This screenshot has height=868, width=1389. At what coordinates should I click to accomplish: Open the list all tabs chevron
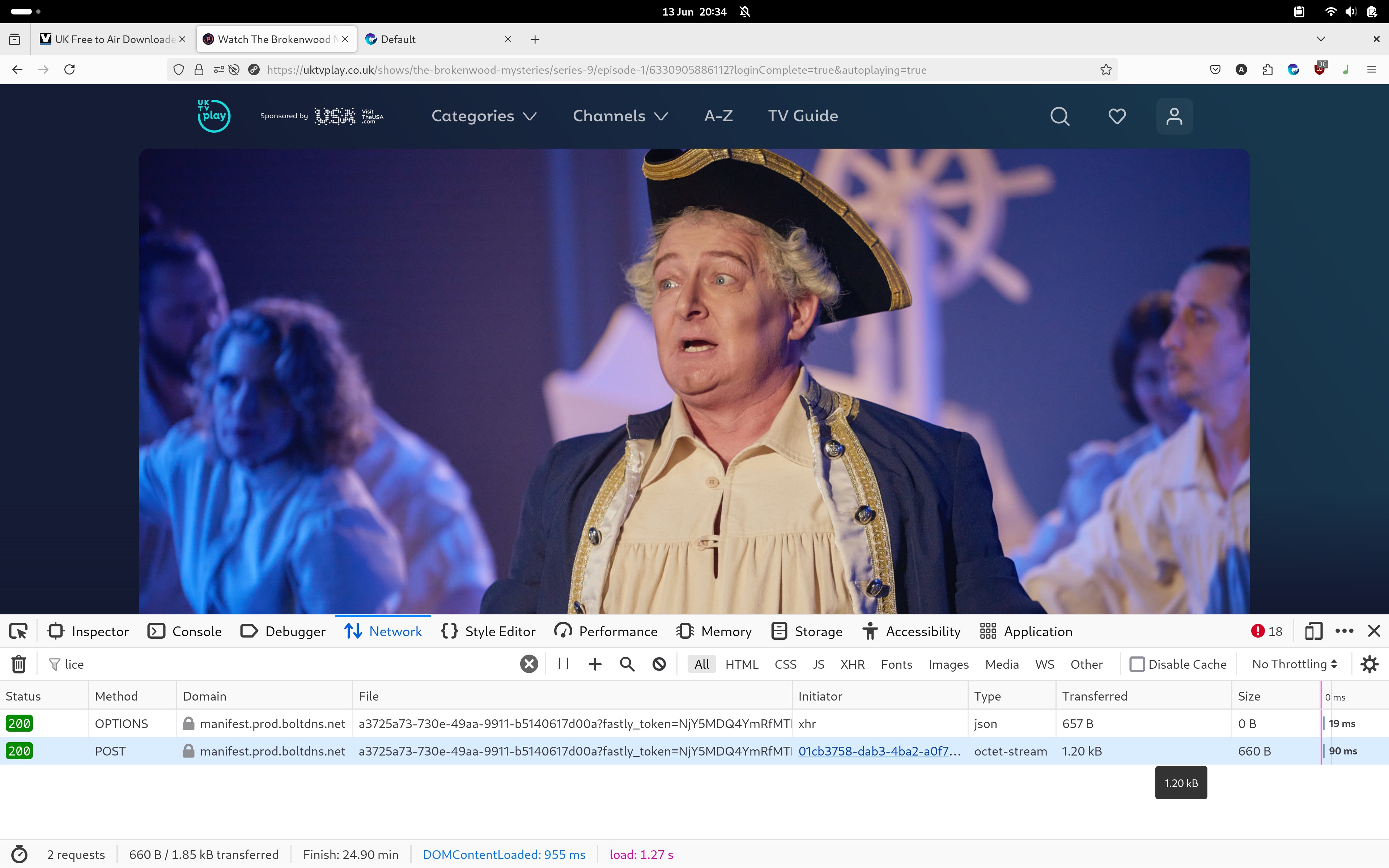tap(1321, 39)
